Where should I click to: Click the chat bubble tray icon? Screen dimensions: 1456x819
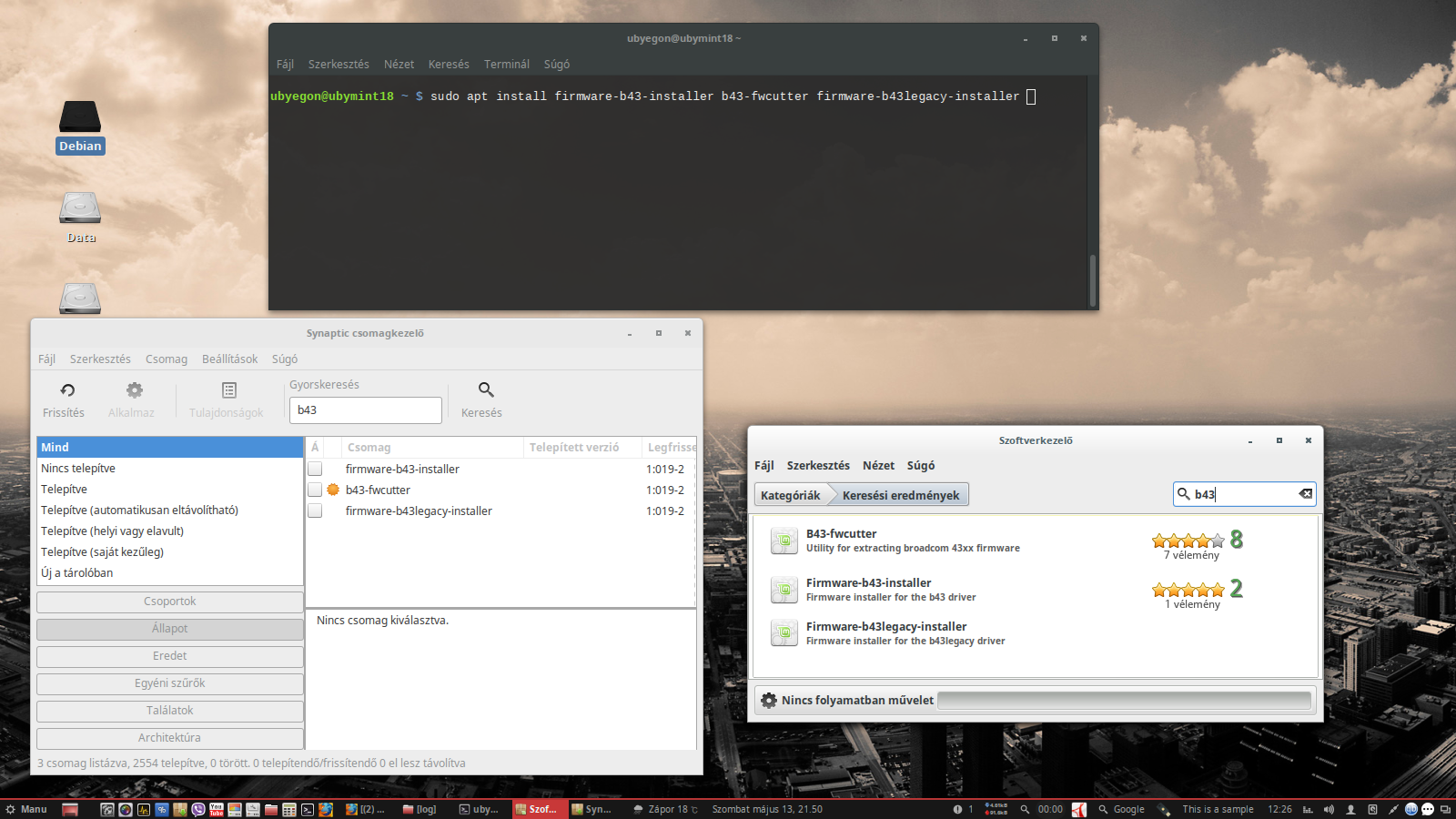click(x=1427, y=809)
